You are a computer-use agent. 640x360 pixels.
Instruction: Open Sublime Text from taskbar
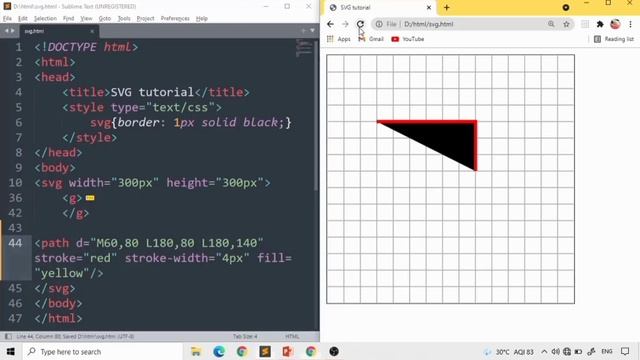[x=265, y=351]
